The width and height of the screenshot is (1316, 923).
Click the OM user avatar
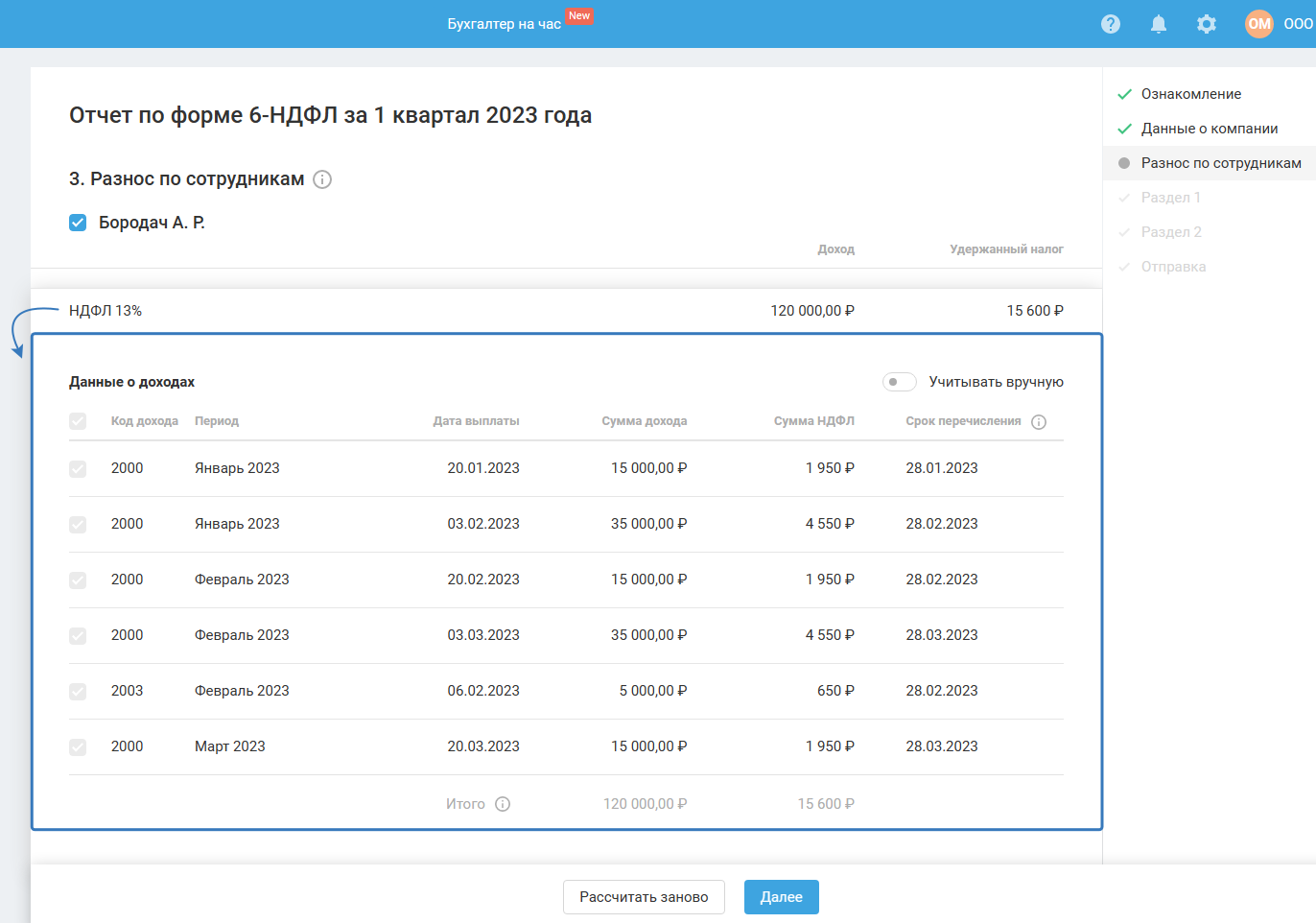(1258, 24)
